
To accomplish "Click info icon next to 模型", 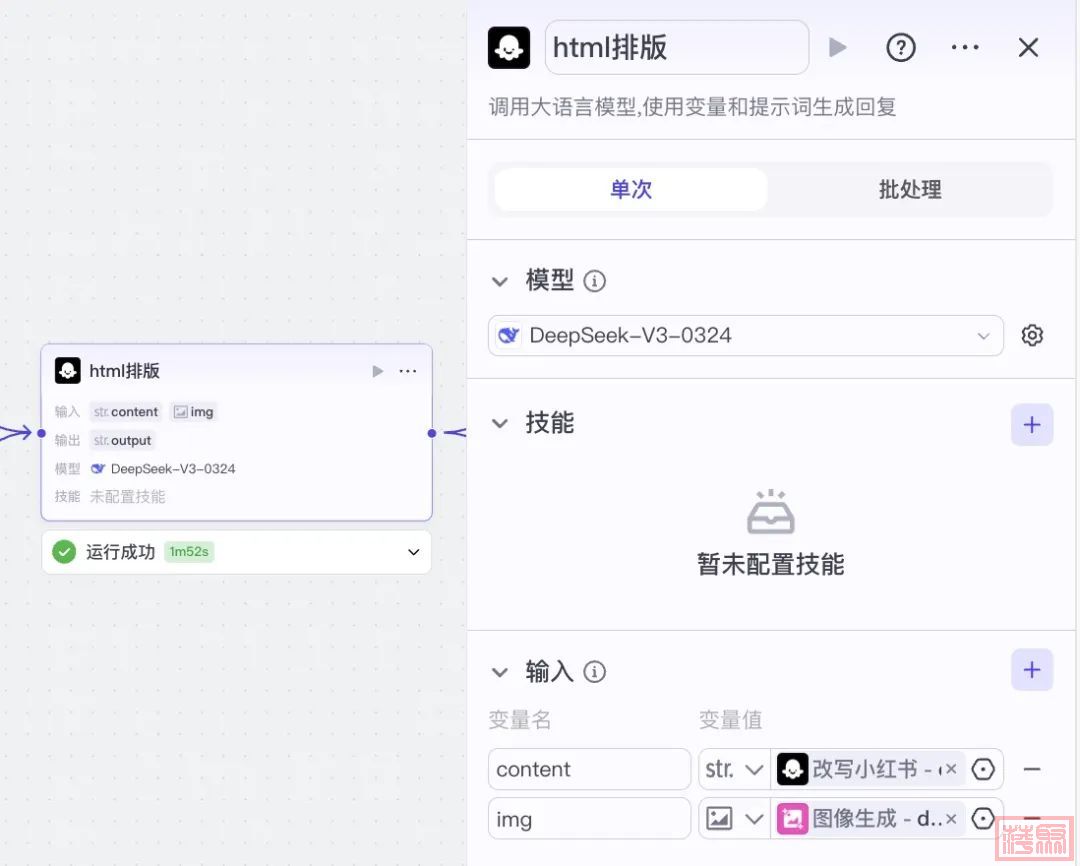I will (x=595, y=282).
